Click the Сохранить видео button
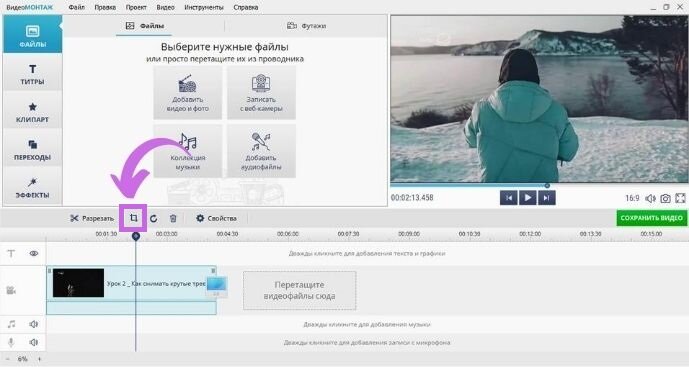689x367 pixels. 651,218
